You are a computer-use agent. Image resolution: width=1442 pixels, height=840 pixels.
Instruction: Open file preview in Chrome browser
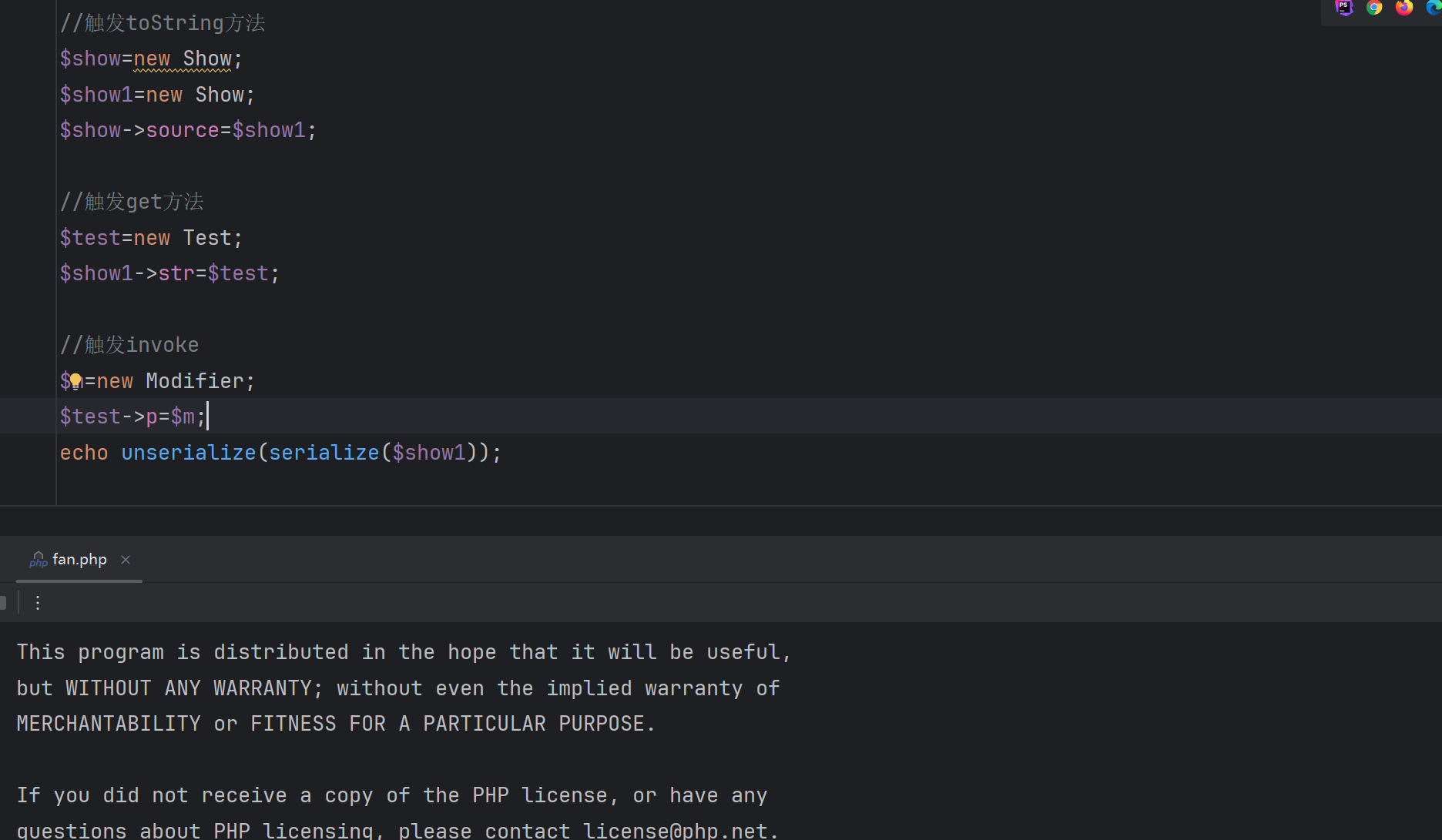pos(1374,8)
